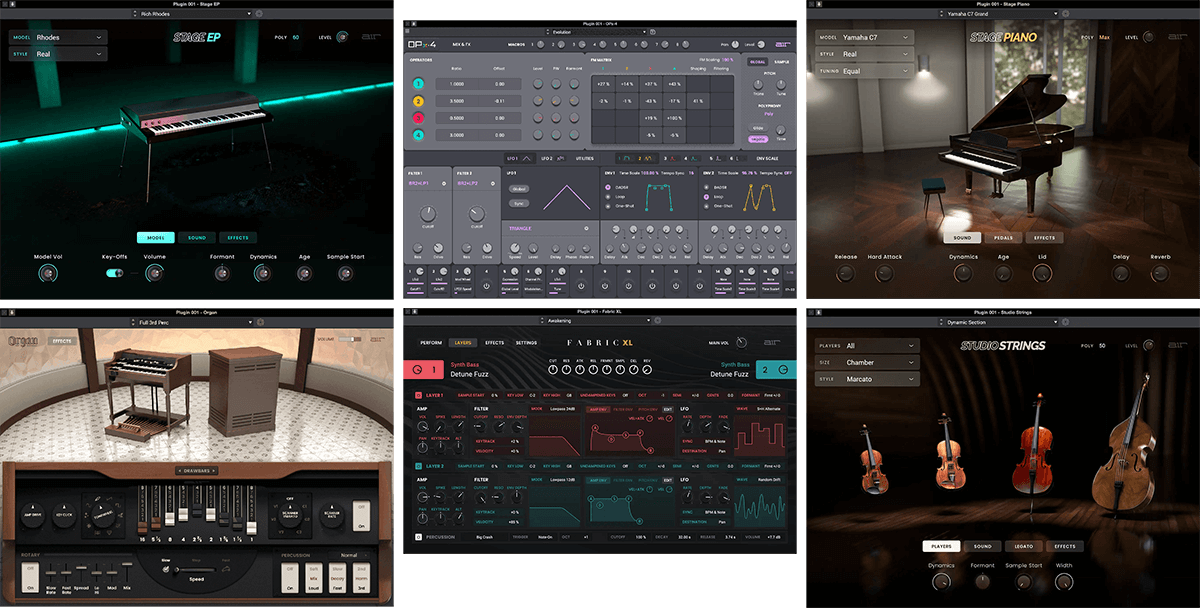Select the Sound button in Stage EP
1200x608 pixels.
pyautogui.click(x=196, y=237)
